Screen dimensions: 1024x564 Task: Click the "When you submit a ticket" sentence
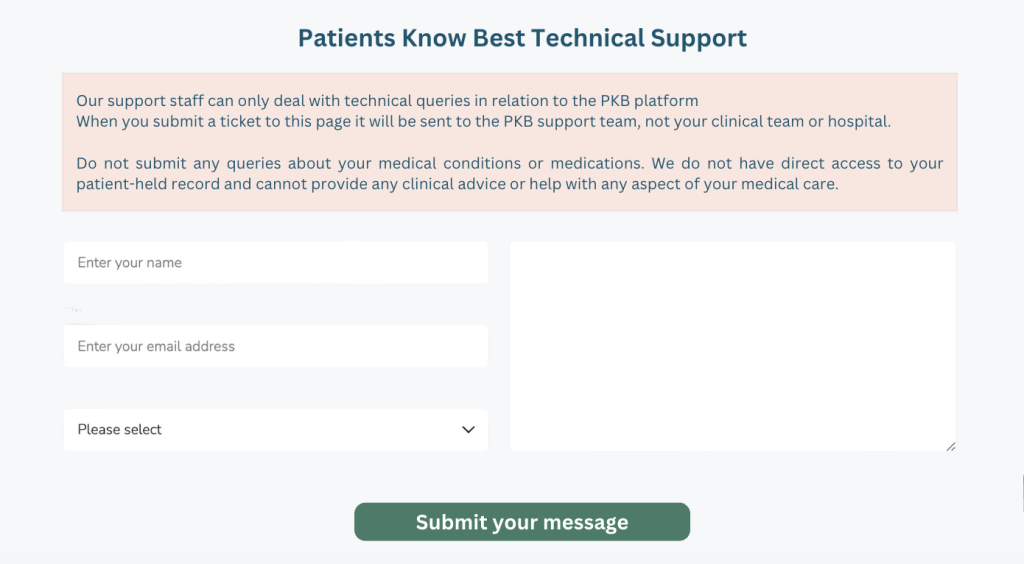(x=483, y=121)
